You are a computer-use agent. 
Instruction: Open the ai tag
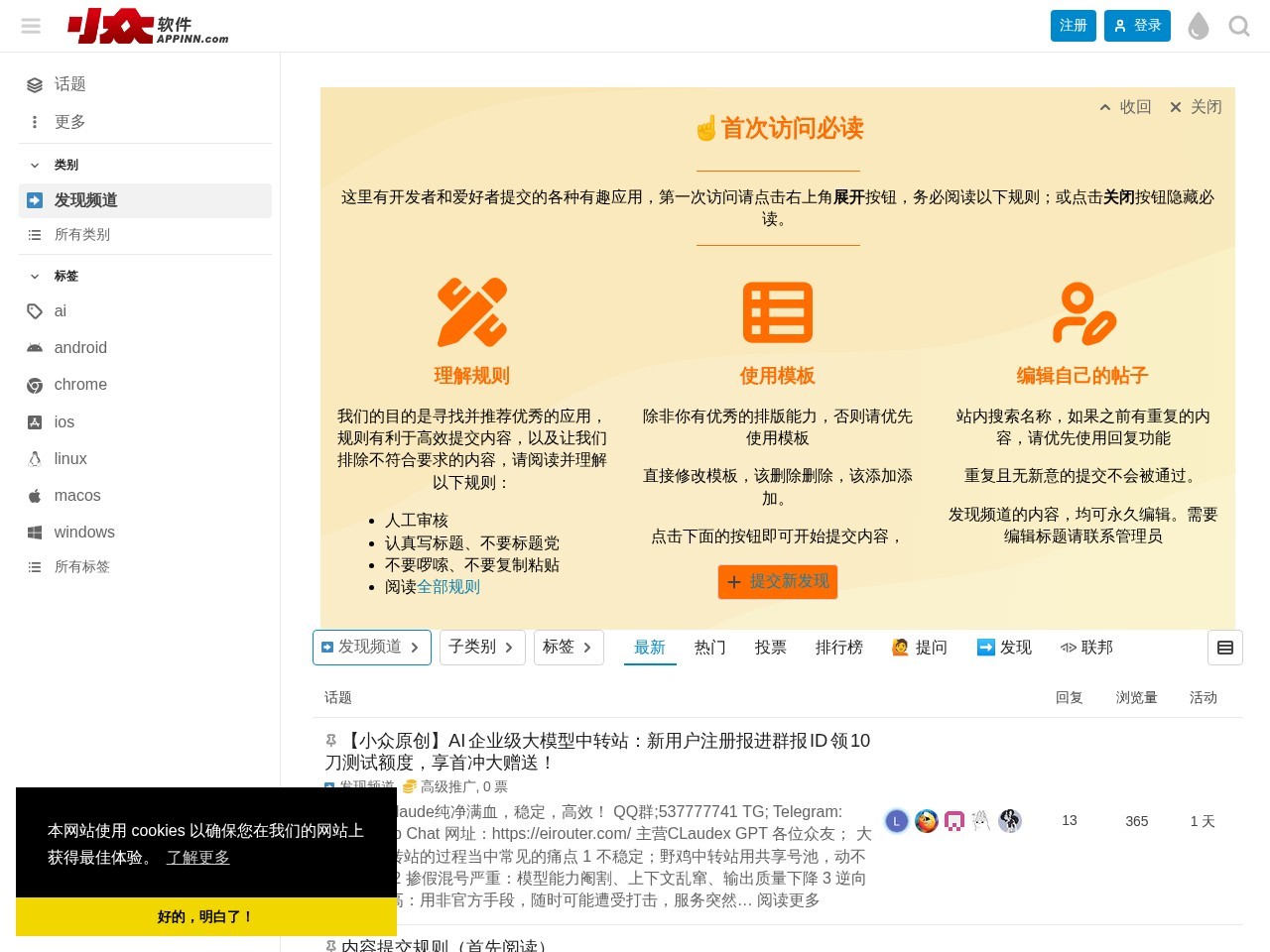tap(145, 311)
